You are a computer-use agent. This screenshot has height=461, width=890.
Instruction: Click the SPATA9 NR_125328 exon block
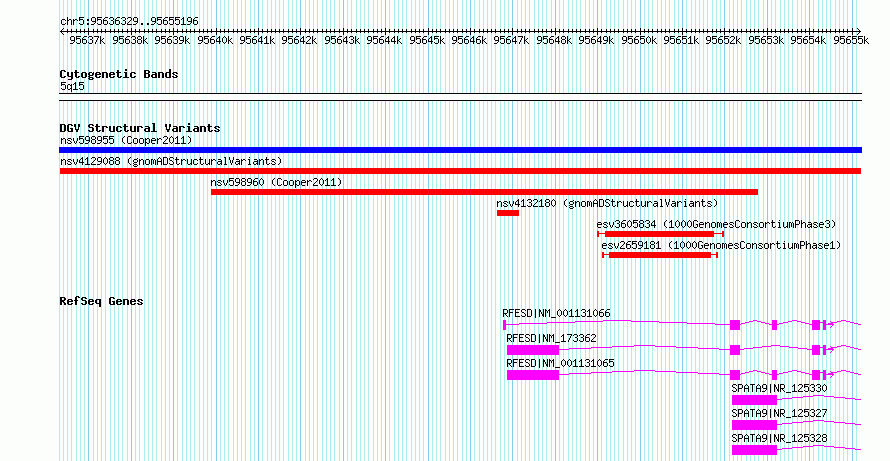click(x=754, y=450)
